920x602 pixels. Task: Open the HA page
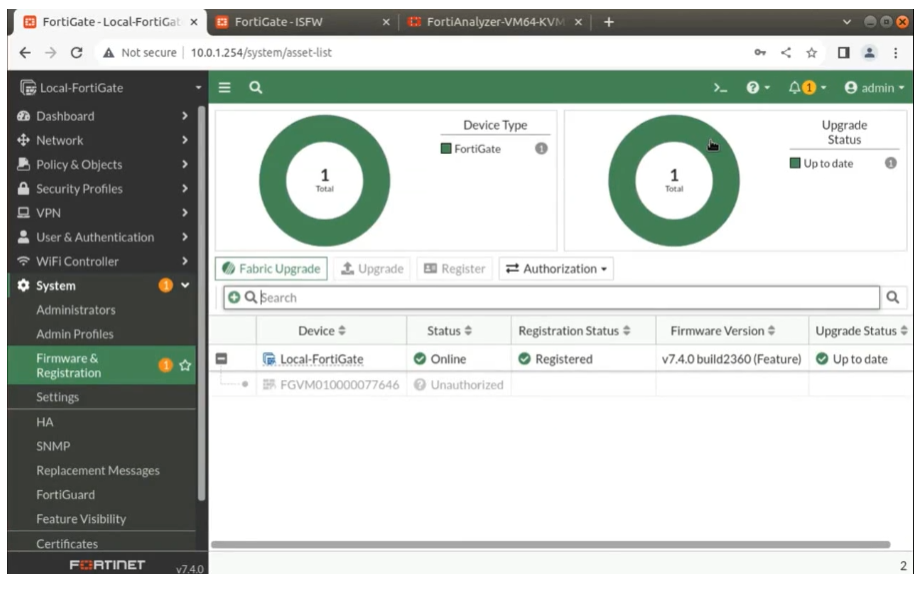tap(45, 422)
